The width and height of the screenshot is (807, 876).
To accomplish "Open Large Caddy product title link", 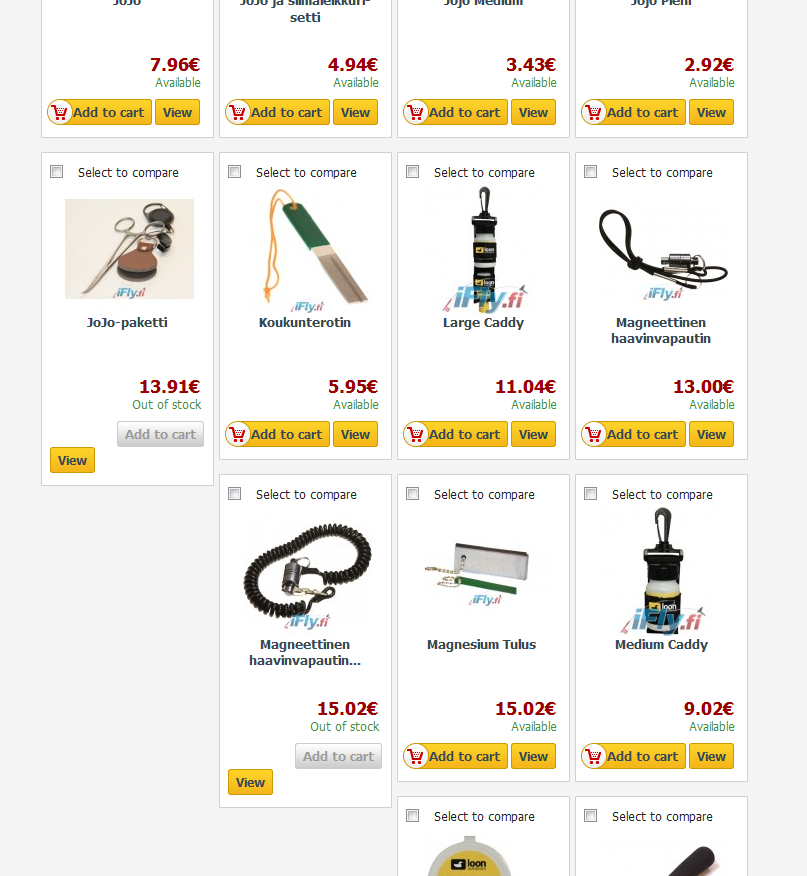I will point(483,323).
